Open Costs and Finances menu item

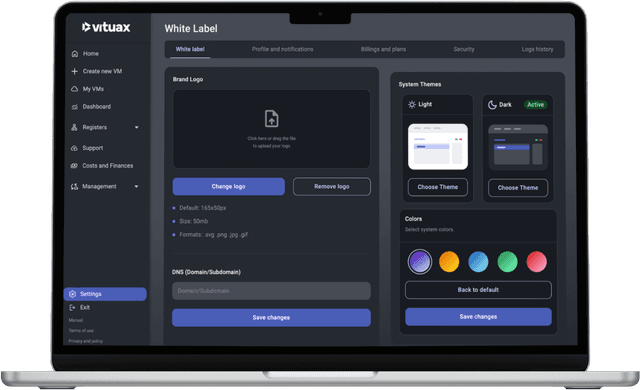coord(107,166)
